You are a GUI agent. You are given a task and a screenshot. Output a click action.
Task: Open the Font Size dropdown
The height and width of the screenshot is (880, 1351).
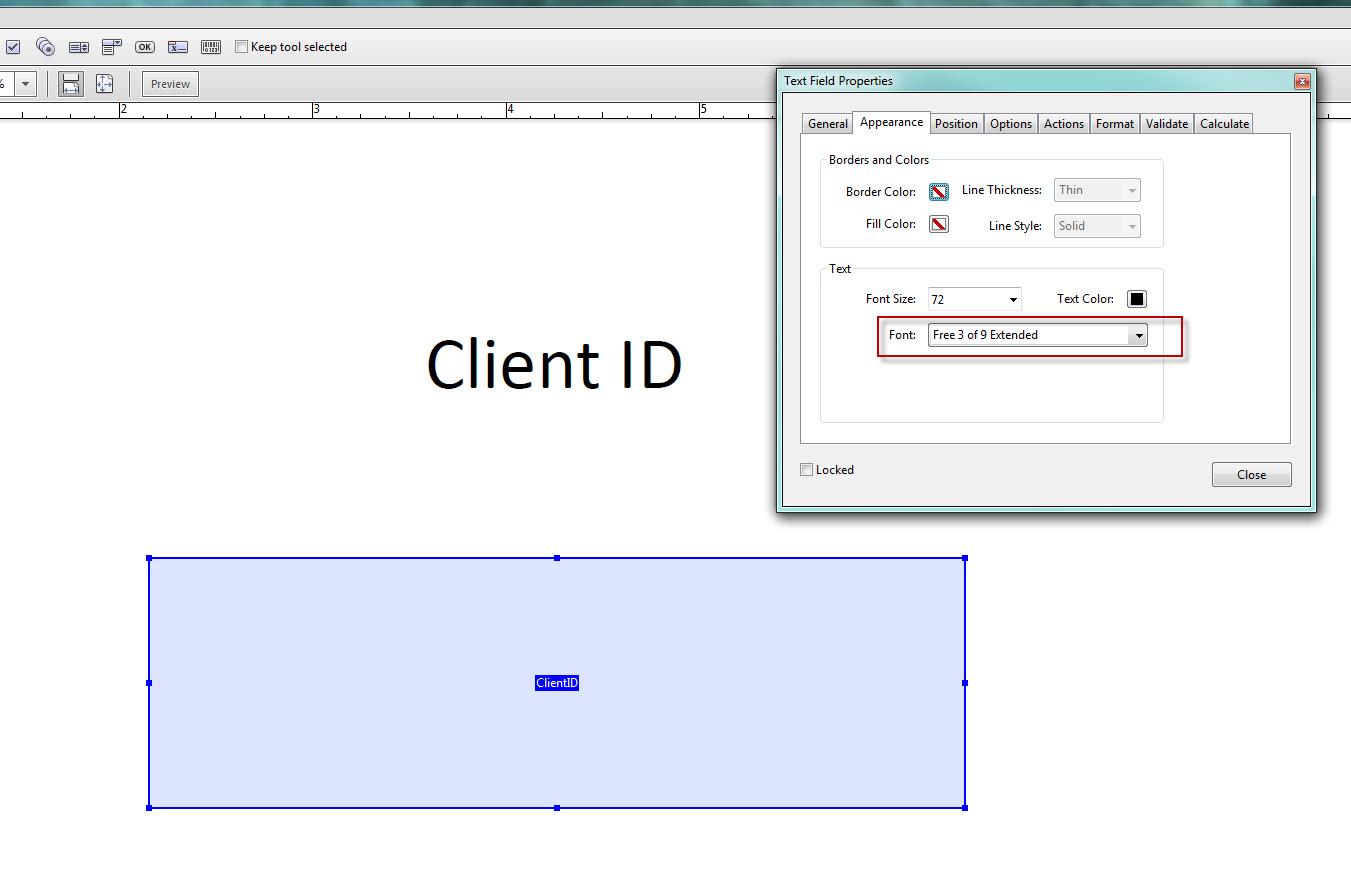(x=1013, y=300)
